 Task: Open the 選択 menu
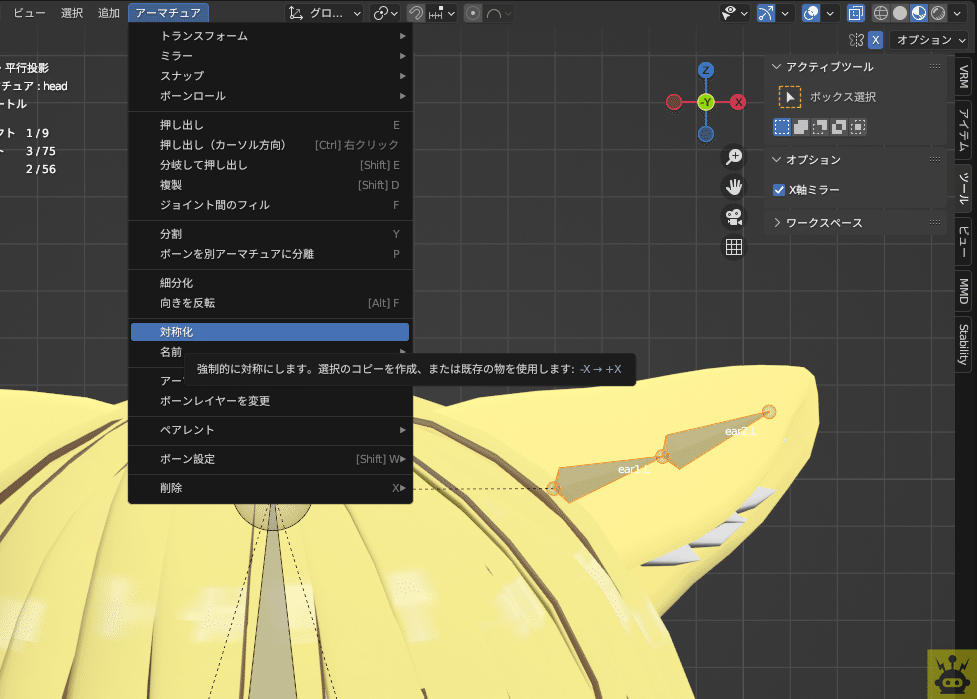click(72, 13)
